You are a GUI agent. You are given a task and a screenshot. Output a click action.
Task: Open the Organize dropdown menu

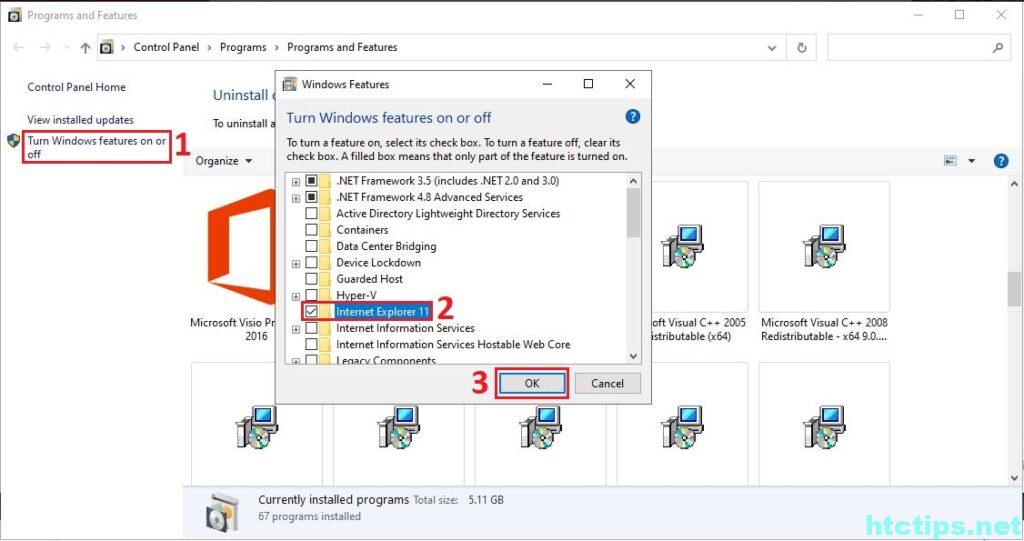click(223, 161)
